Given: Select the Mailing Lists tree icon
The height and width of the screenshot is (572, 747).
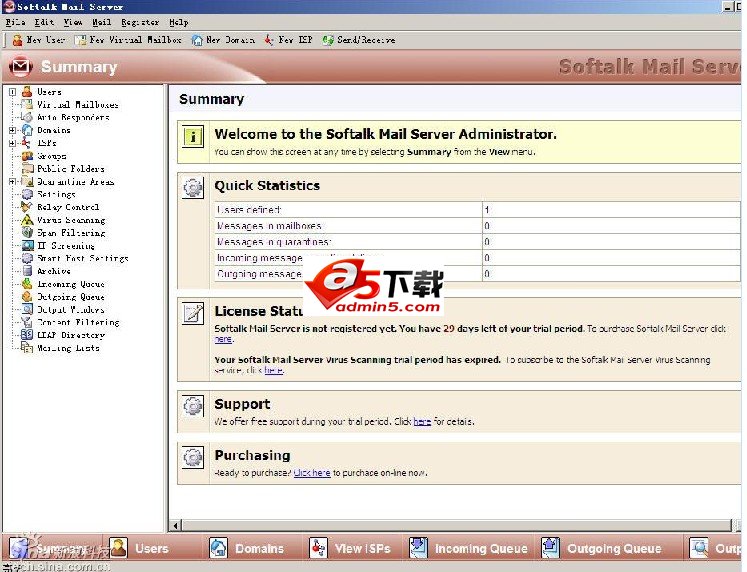Looking at the screenshot, I should [27, 348].
